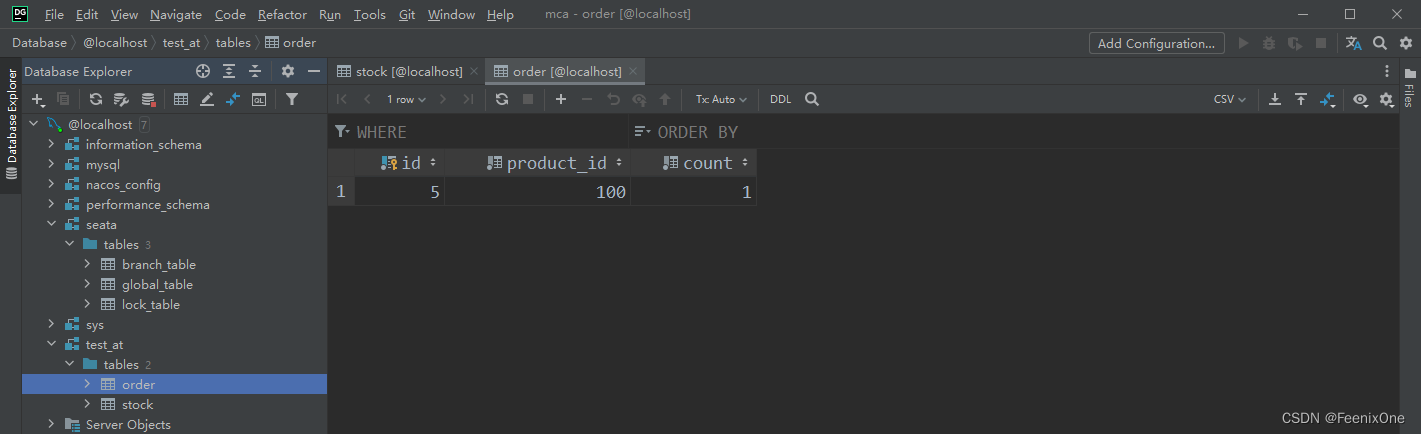Image resolution: width=1421 pixels, height=434 pixels.
Task: Open the Navigate menu
Action: click(x=176, y=15)
